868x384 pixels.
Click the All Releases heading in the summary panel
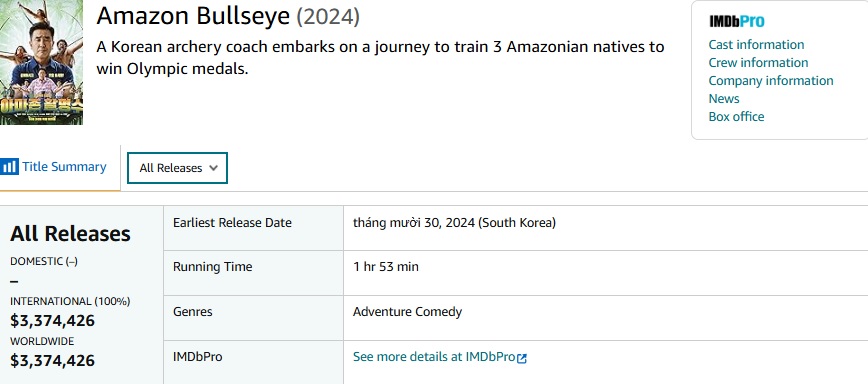[x=70, y=233]
